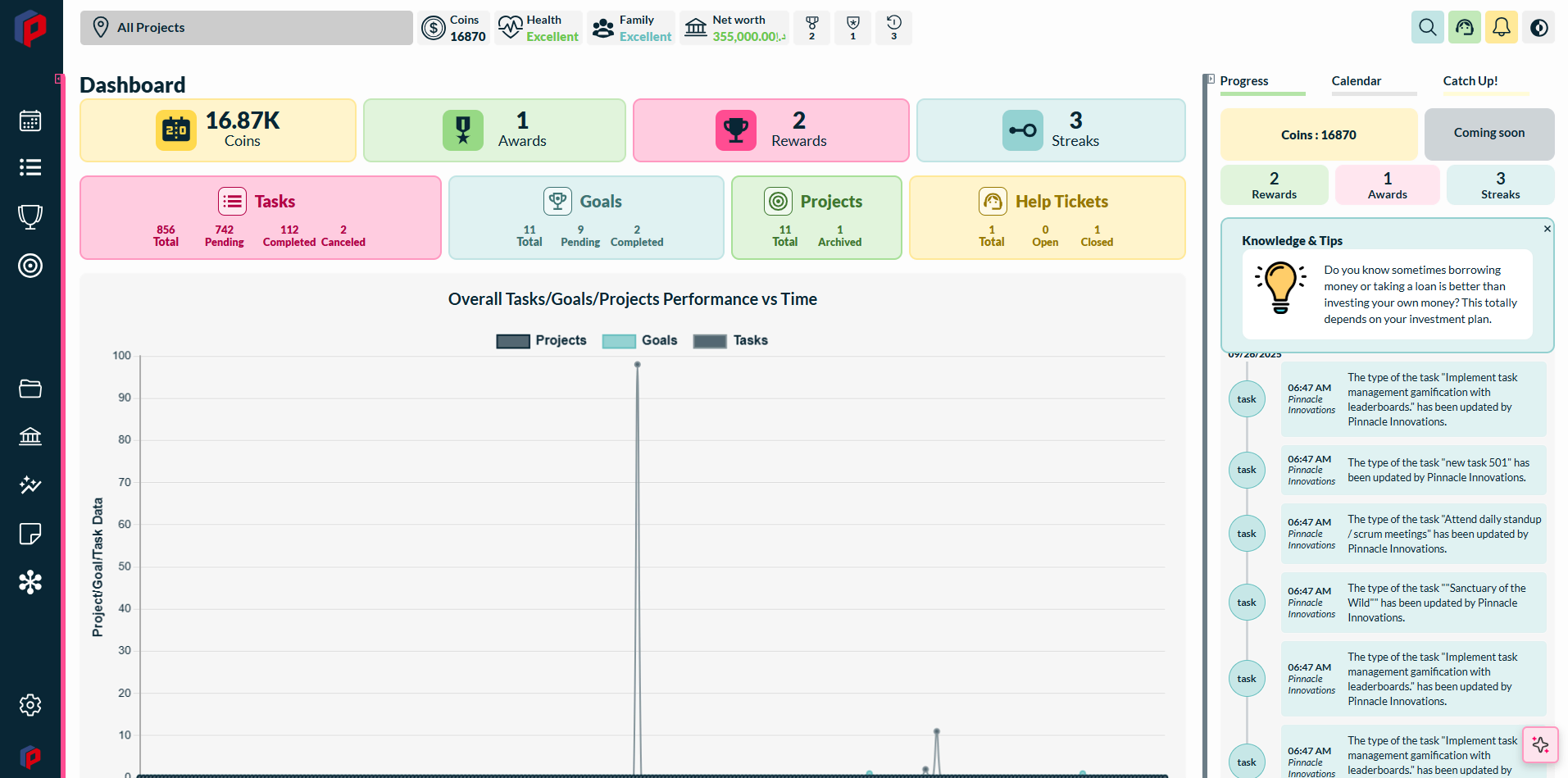Click the 'Sanctuary of the Wild' activity entry

click(x=1413, y=603)
